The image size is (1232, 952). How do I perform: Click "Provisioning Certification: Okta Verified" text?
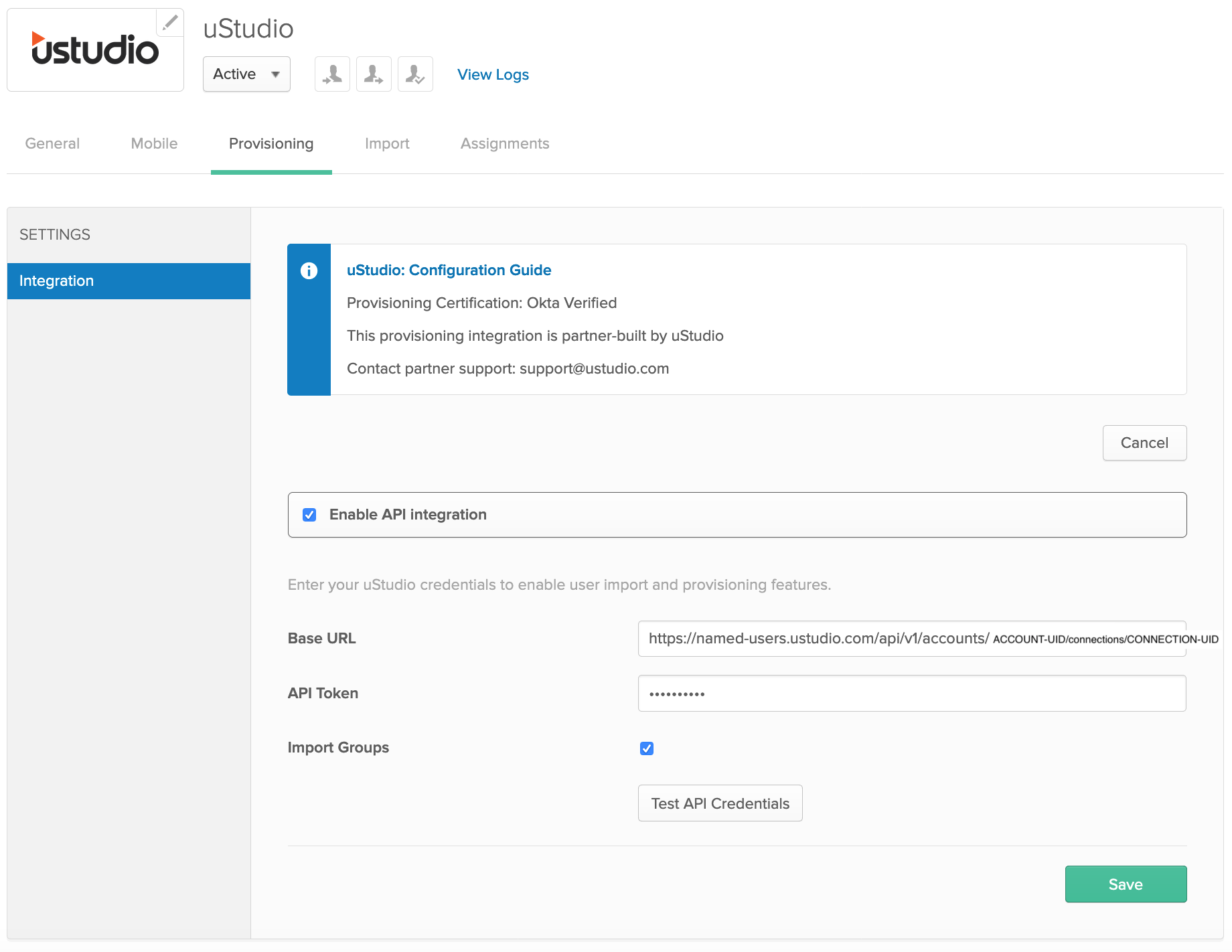481,303
